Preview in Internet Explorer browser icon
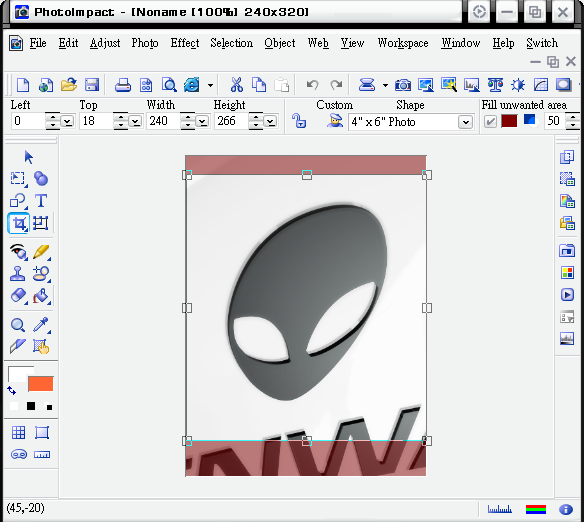The height and width of the screenshot is (522, 584). point(192,85)
